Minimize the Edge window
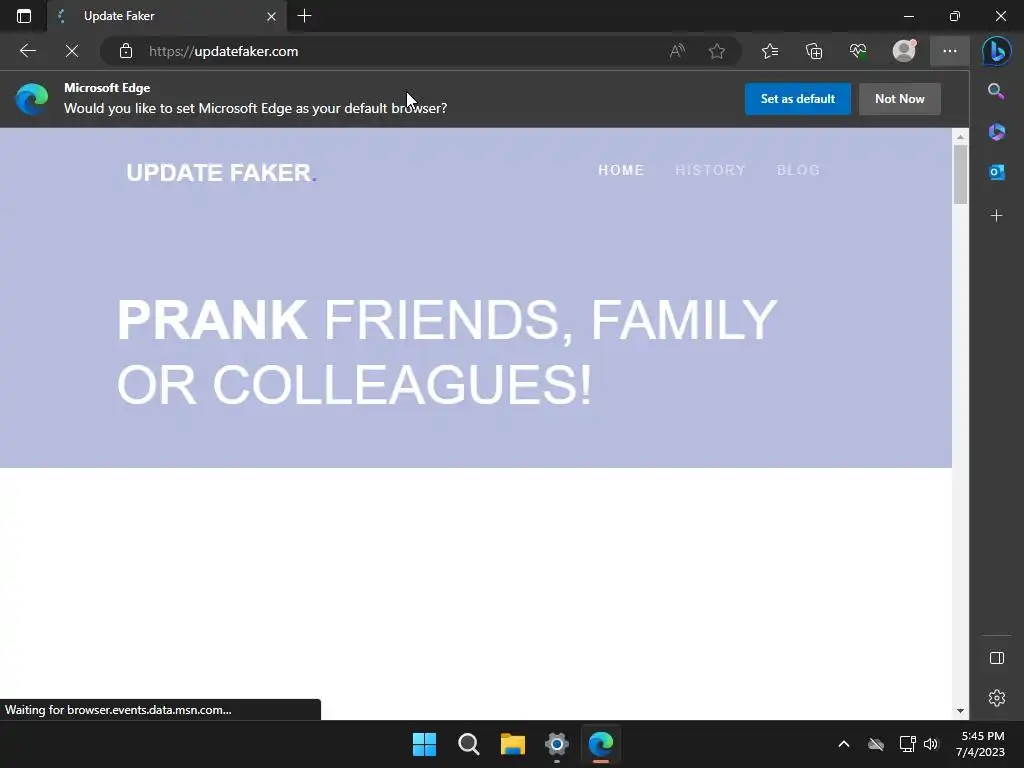The height and width of the screenshot is (768, 1024). (908, 16)
